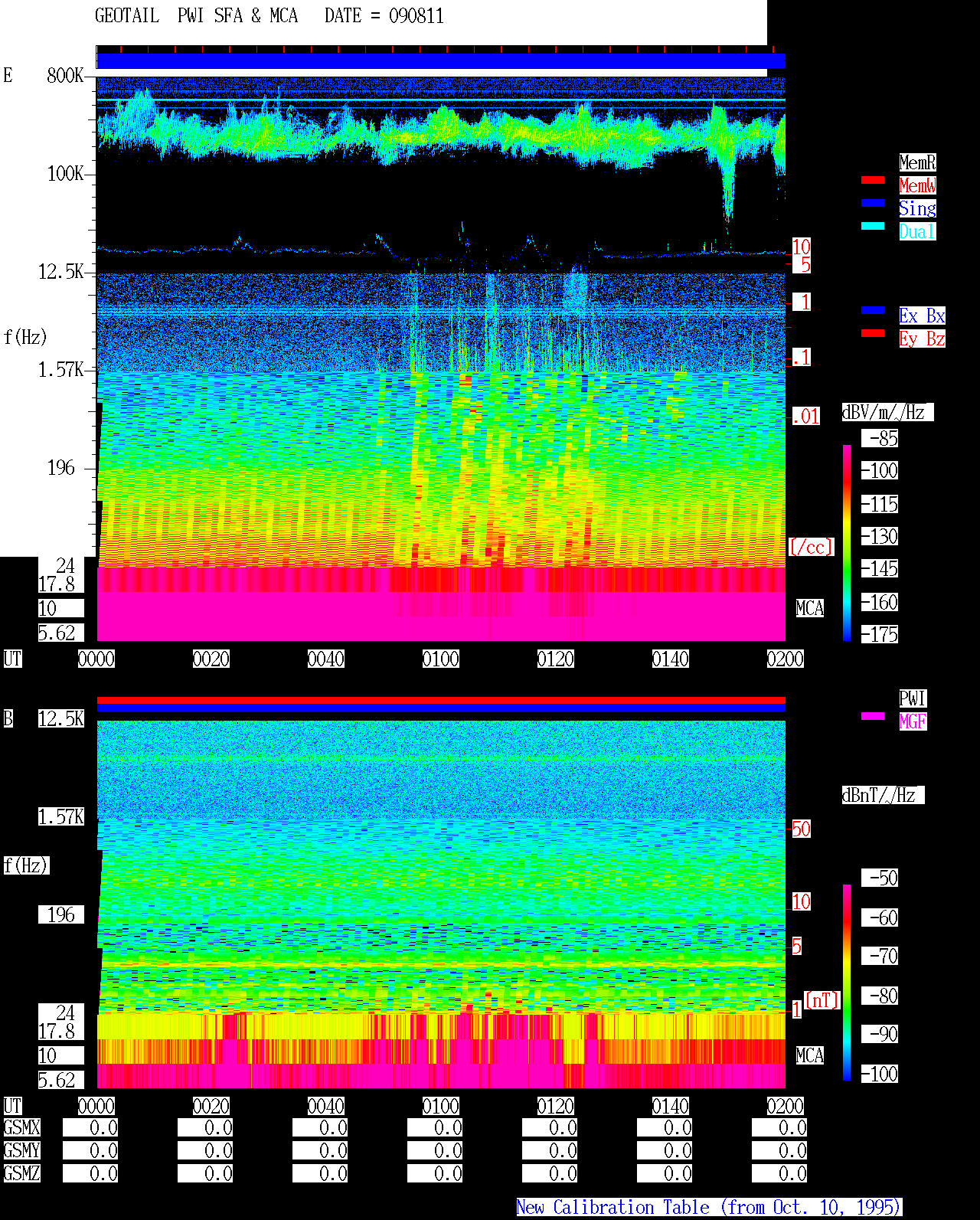Click the 800K frequency axis label

point(65,75)
